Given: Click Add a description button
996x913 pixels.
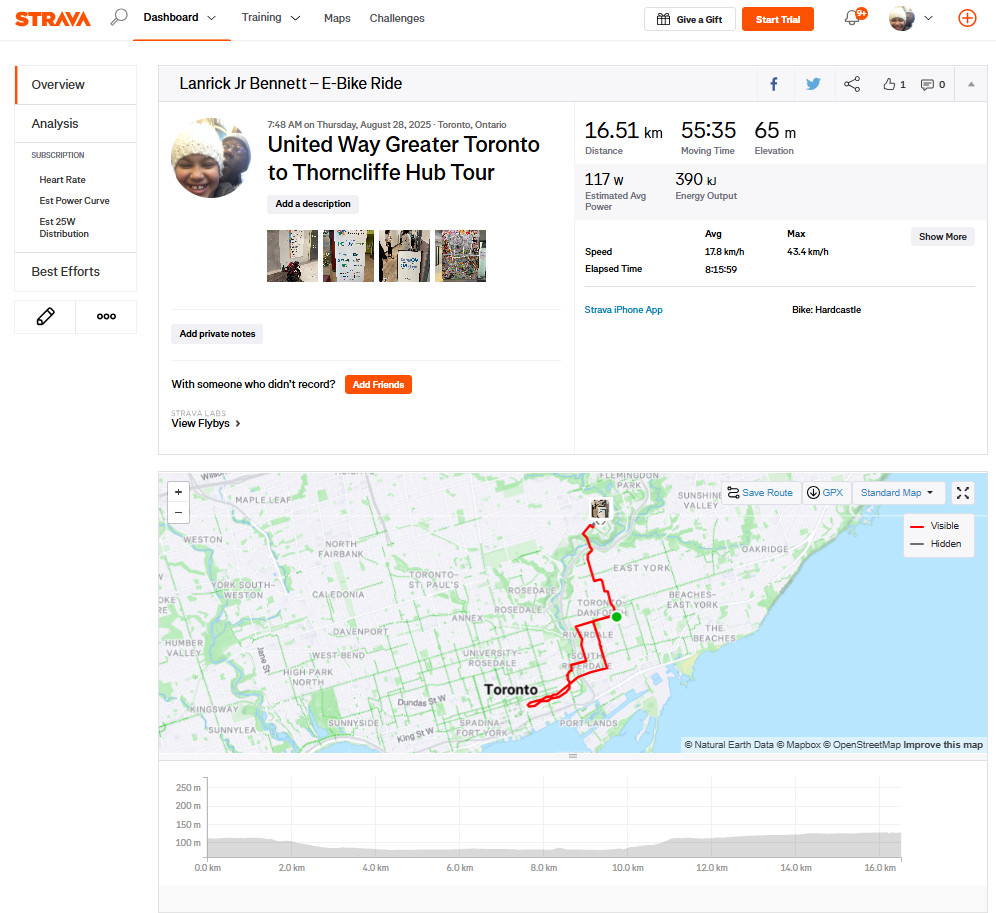Looking at the screenshot, I should click(313, 204).
